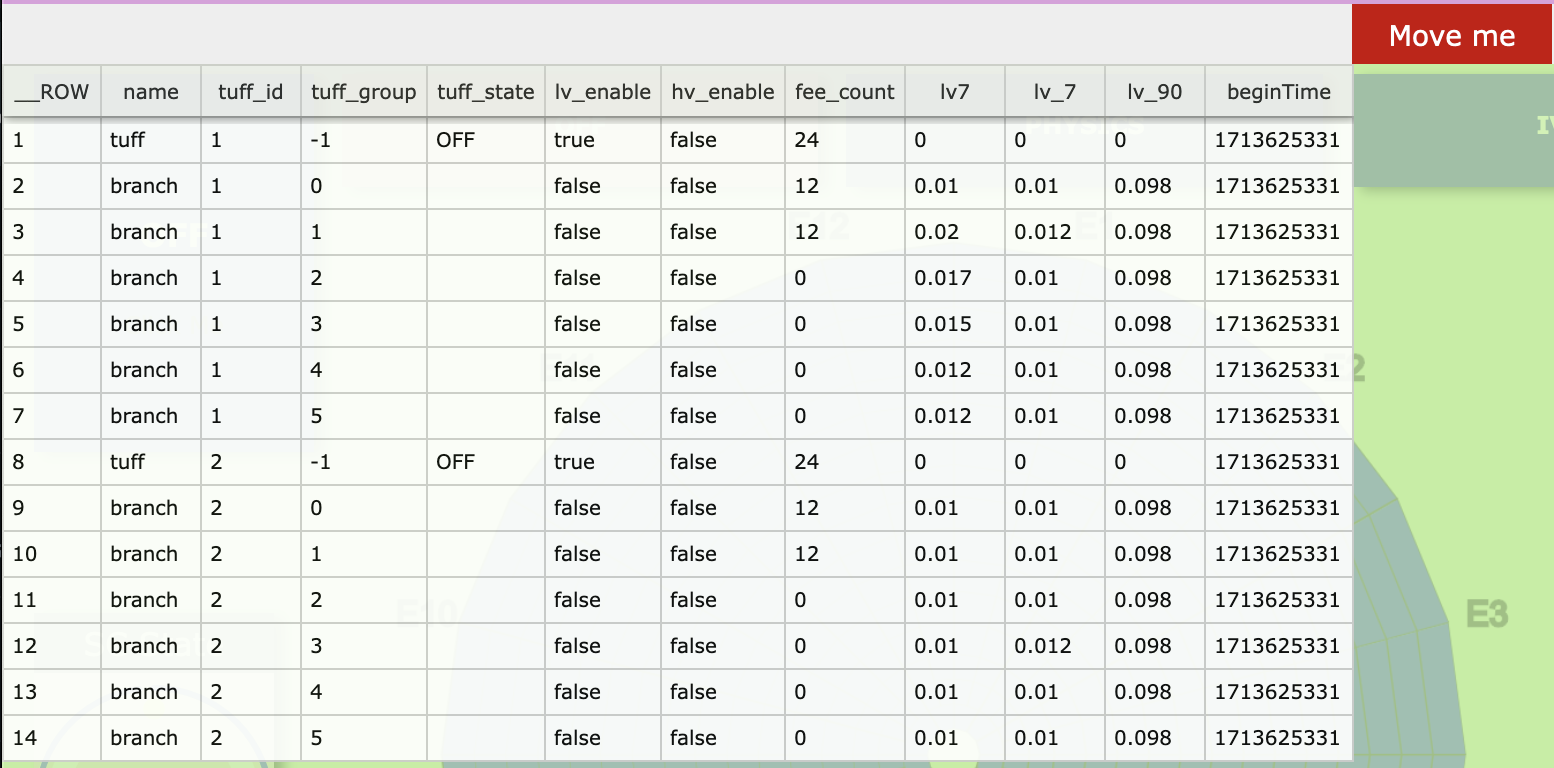
Task: Select row number 14 cell
Action: click(x=51, y=738)
